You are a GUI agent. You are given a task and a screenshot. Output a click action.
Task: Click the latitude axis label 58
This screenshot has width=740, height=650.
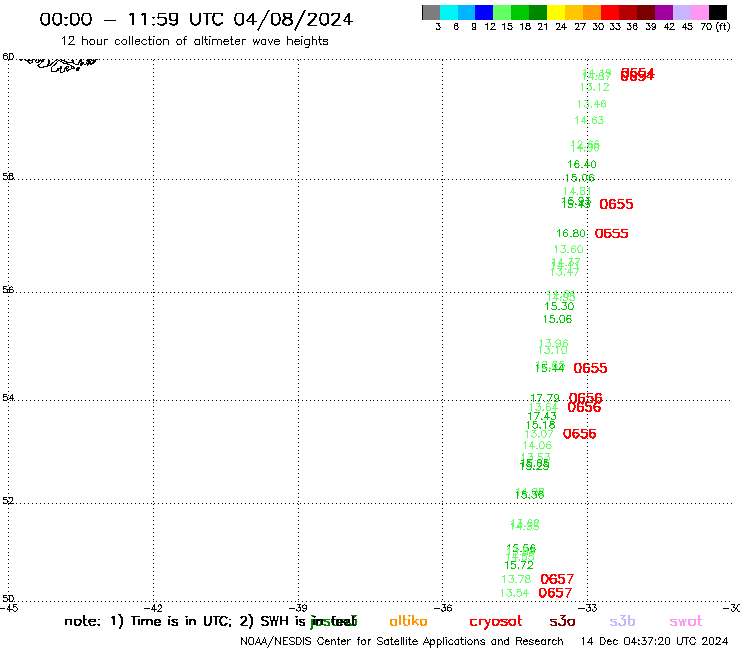[x=8, y=177]
